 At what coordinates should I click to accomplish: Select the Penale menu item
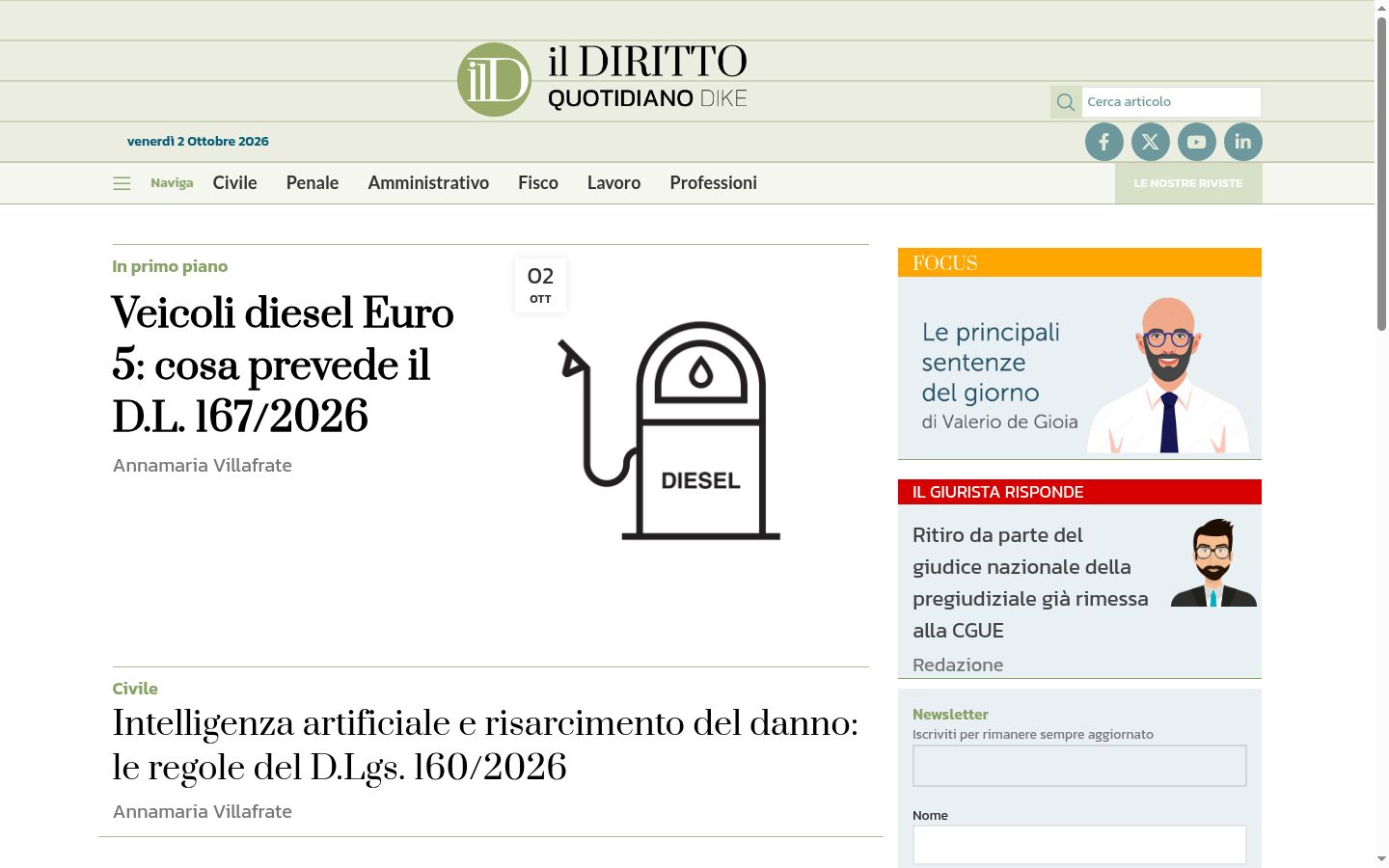coord(313,183)
